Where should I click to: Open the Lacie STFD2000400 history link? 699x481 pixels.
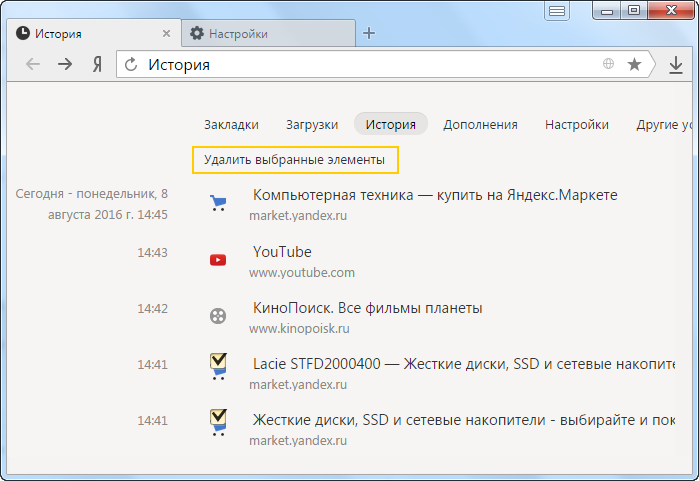point(464,364)
